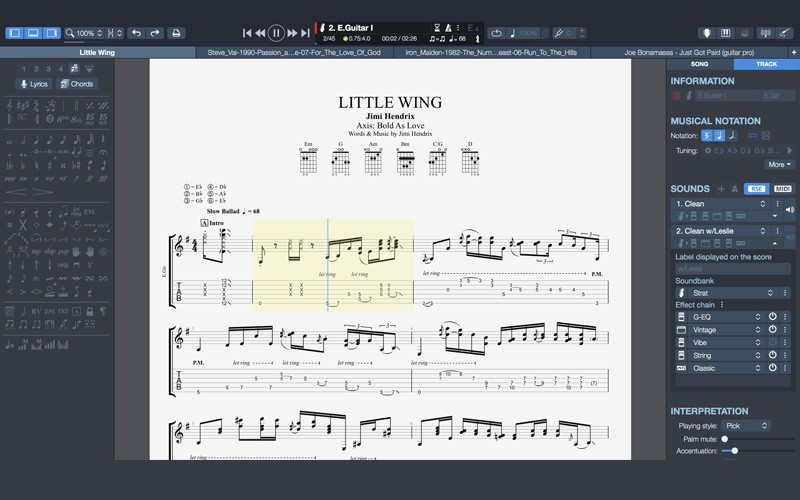Open the tuning fork tool
This screenshot has height=500, width=800.
[559, 33]
